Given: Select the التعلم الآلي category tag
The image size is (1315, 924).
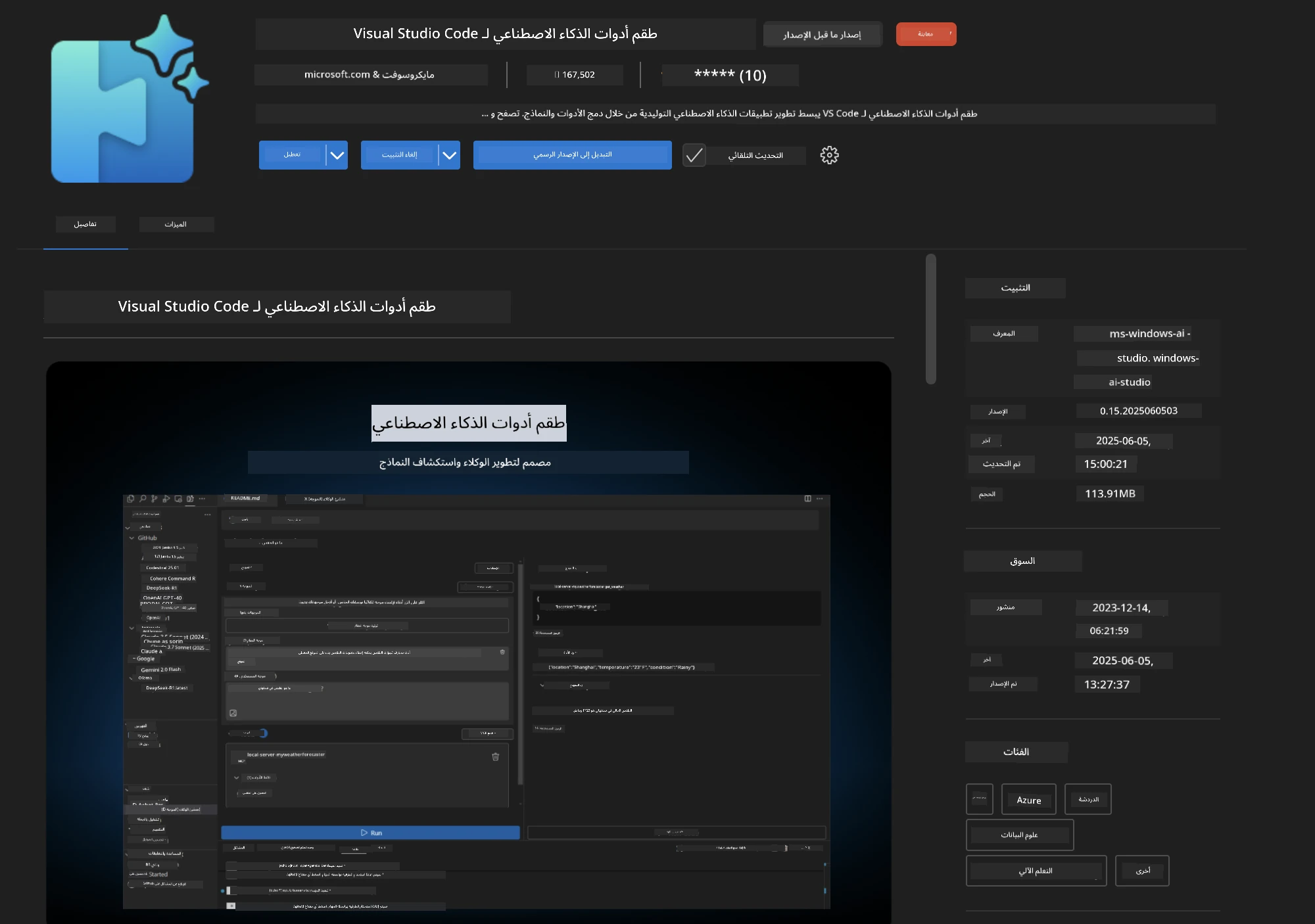Looking at the screenshot, I should click(1036, 871).
